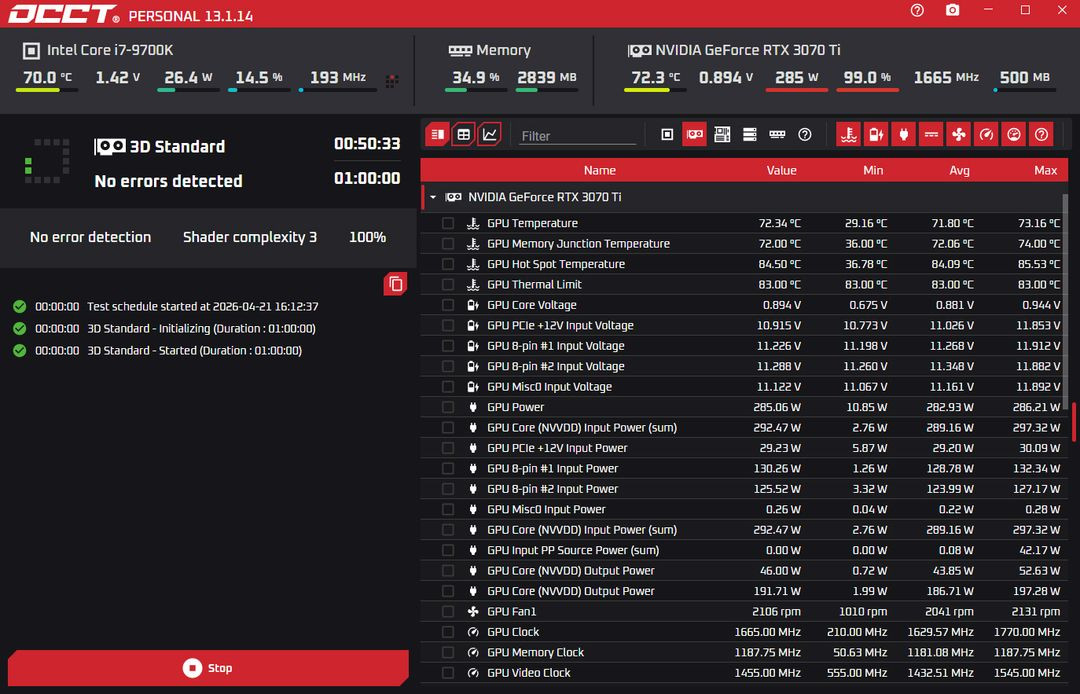Image resolution: width=1080 pixels, height=694 pixels.
Task: Check the GPU Hot Spot Temperature checkbox
Action: coord(448,264)
